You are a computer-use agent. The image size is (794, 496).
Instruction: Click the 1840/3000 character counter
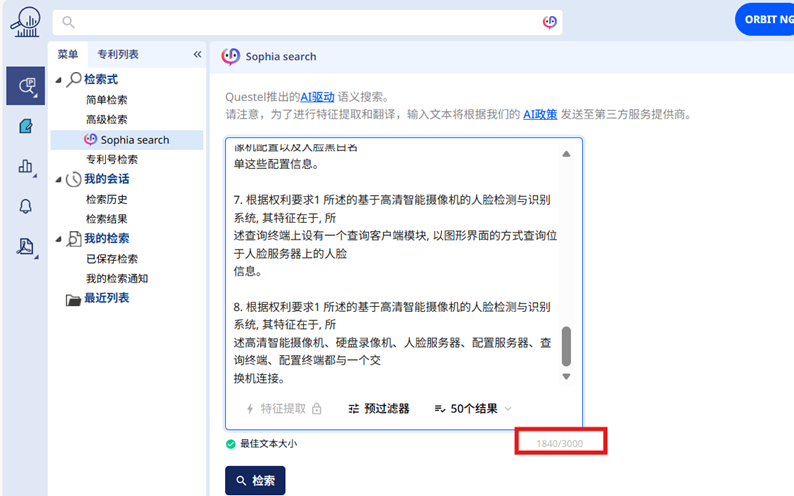tap(560, 444)
